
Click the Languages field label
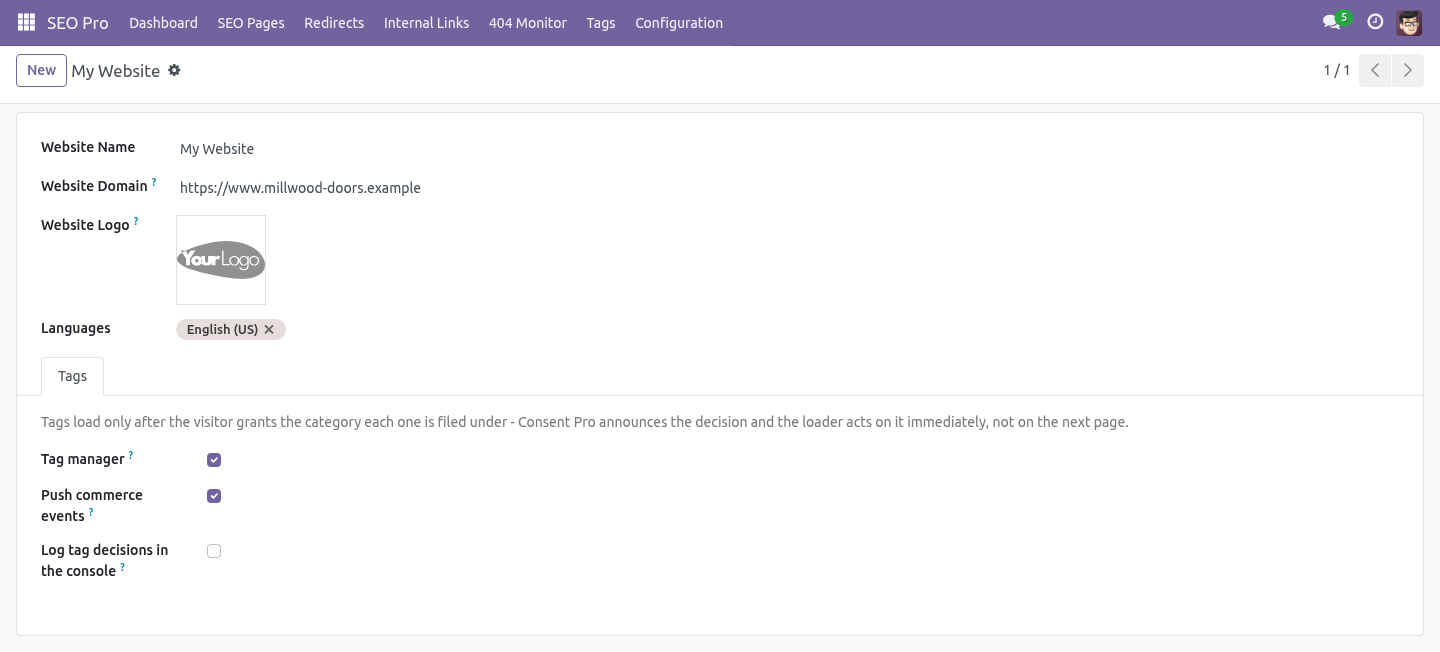point(76,328)
